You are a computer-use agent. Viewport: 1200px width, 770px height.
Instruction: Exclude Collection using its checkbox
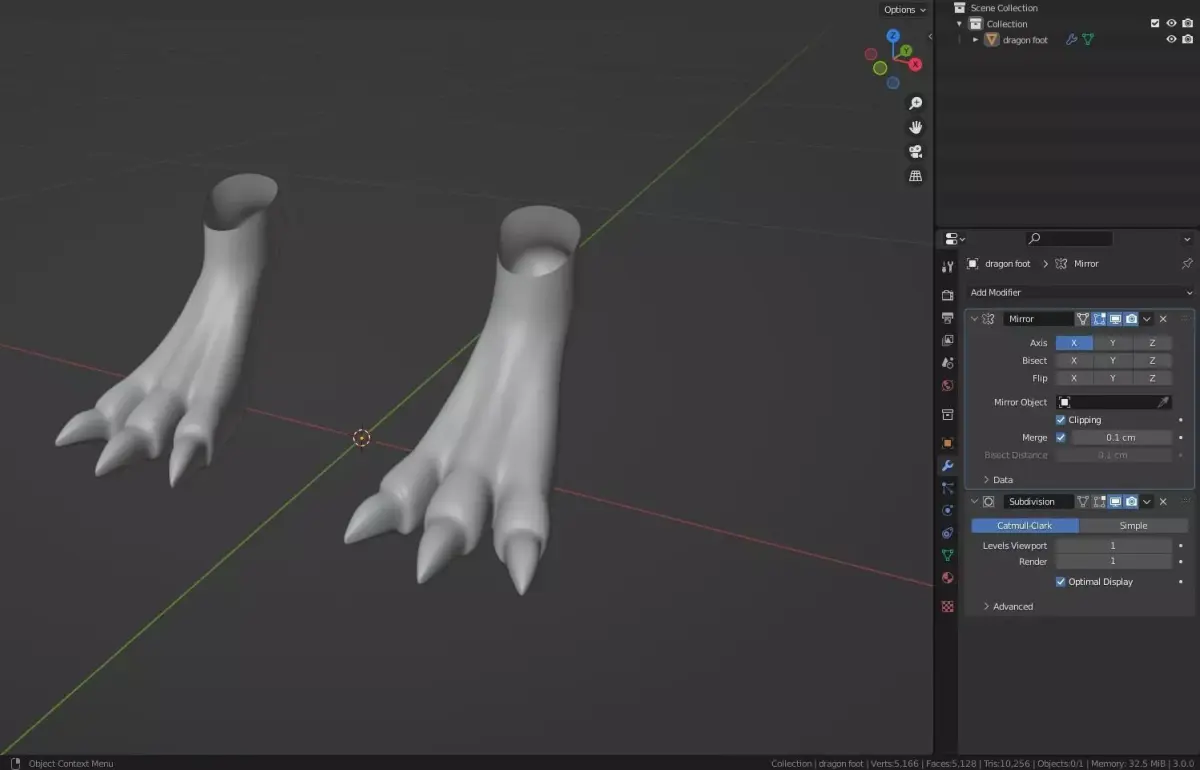1155,24
